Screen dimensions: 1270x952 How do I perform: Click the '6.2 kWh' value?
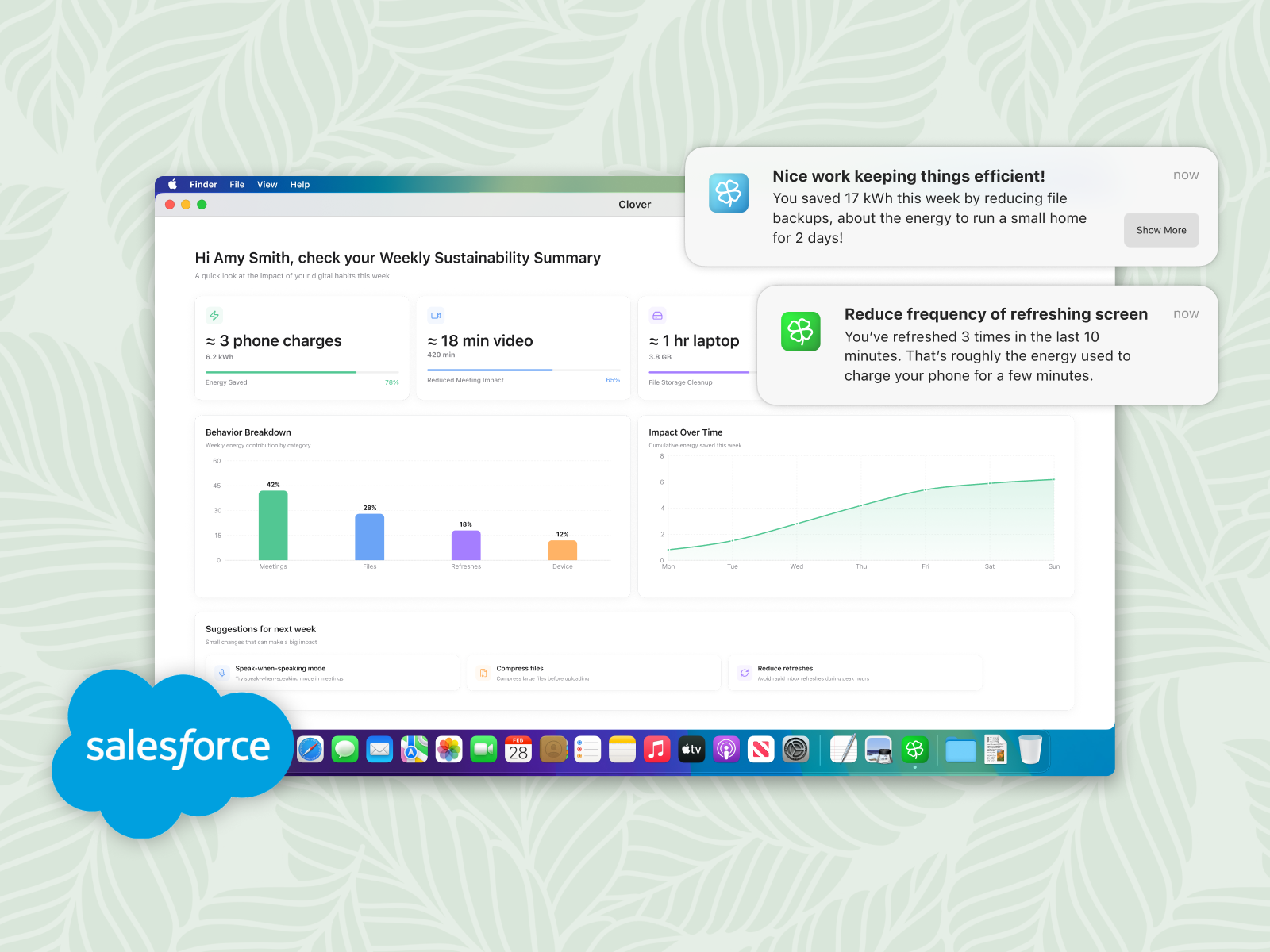pyautogui.click(x=220, y=357)
